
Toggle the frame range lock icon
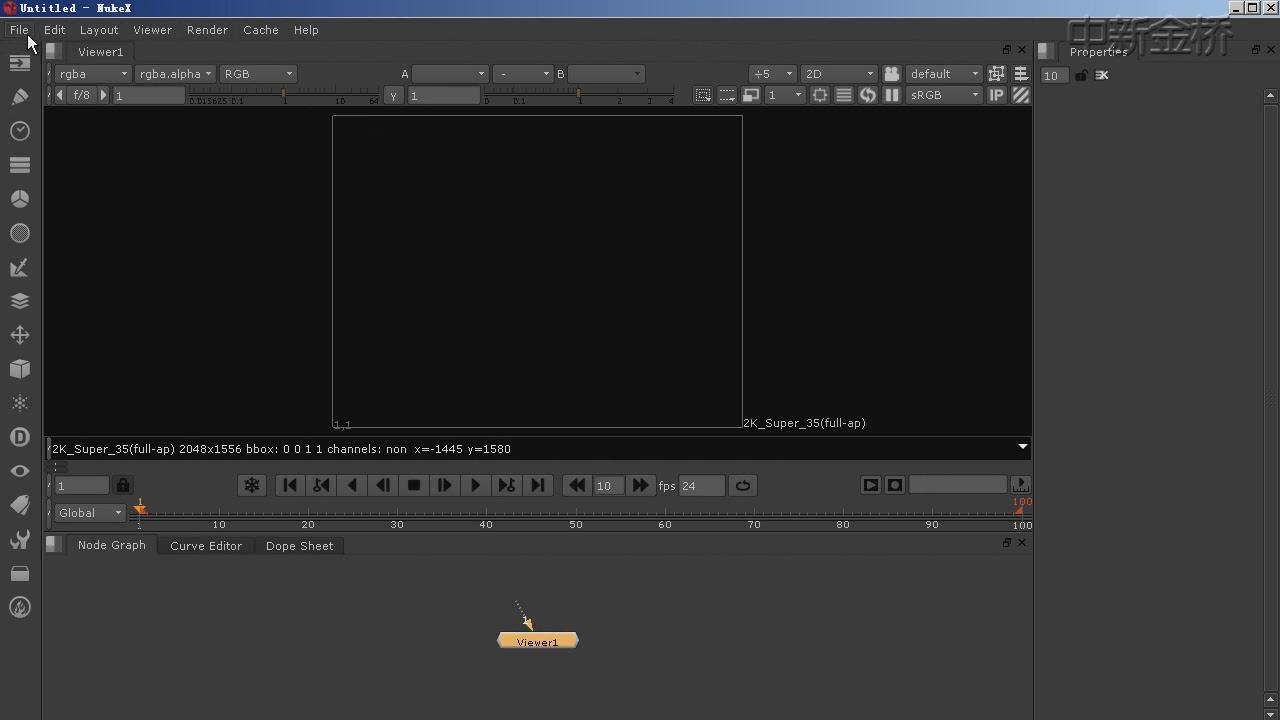click(123, 485)
